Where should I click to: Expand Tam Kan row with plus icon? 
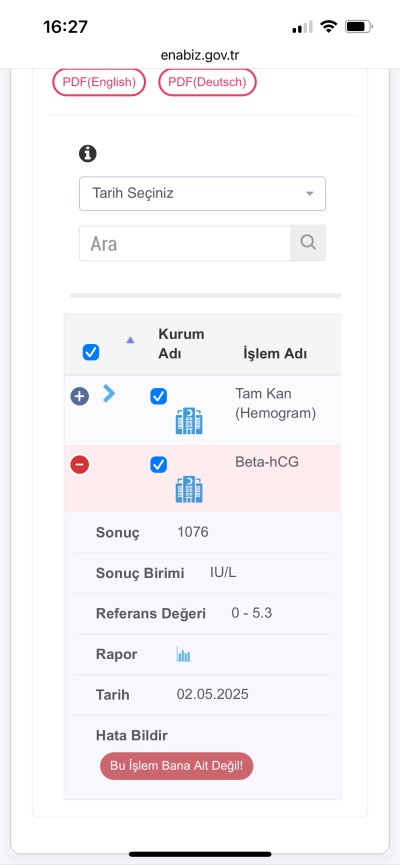(x=79, y=396)
